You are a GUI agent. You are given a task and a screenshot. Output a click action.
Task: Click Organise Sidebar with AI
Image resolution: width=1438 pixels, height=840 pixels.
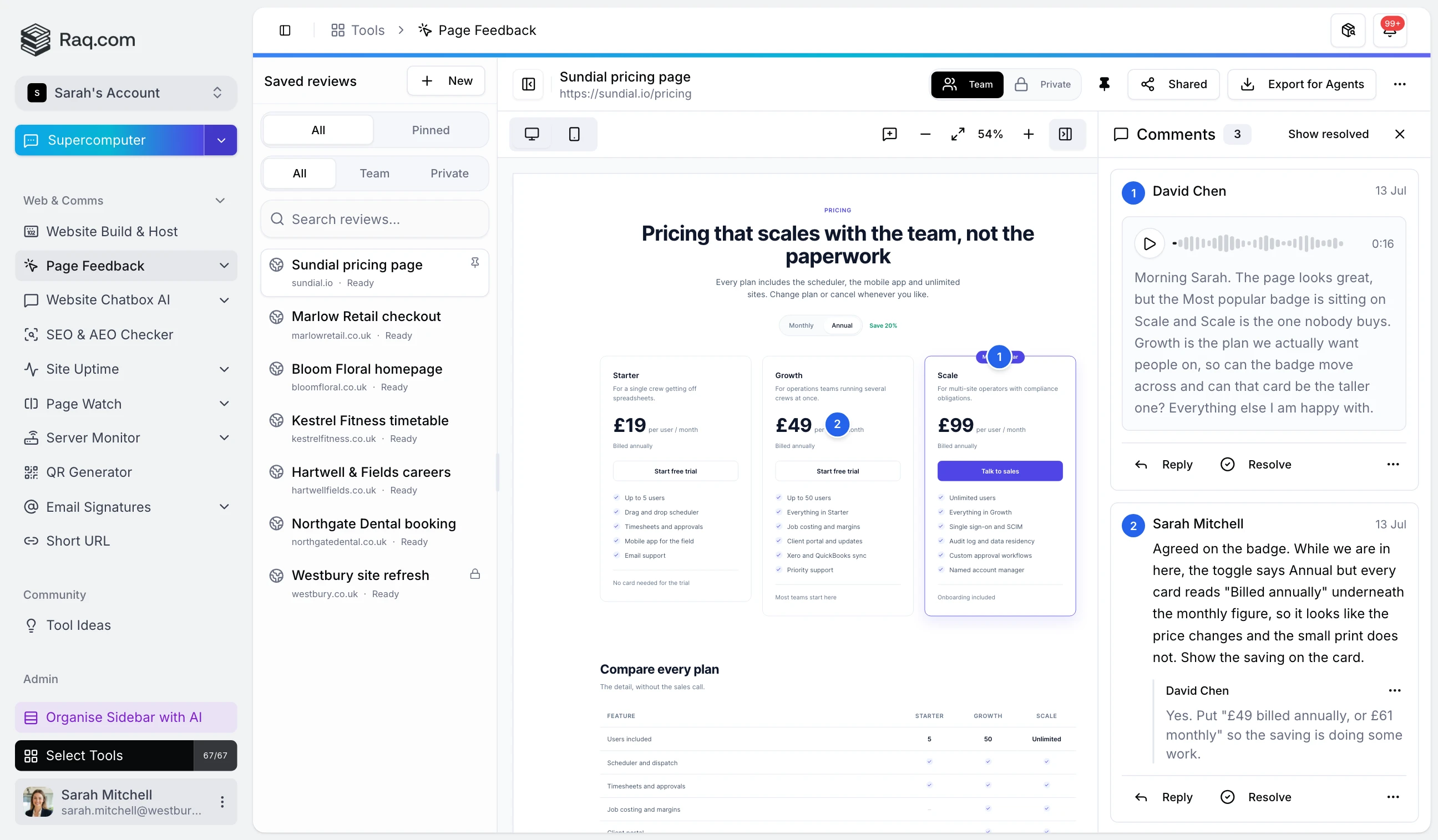(125, 717)
